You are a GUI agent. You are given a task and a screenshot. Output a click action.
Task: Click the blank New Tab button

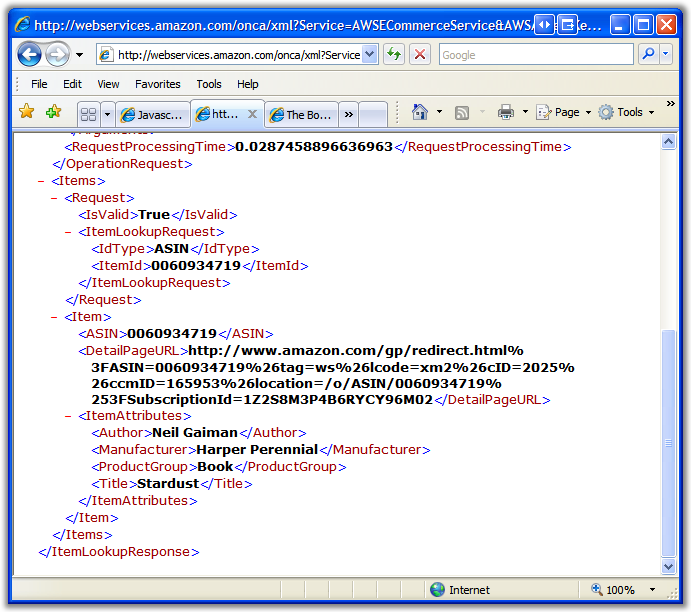click(x=373, y=115)
